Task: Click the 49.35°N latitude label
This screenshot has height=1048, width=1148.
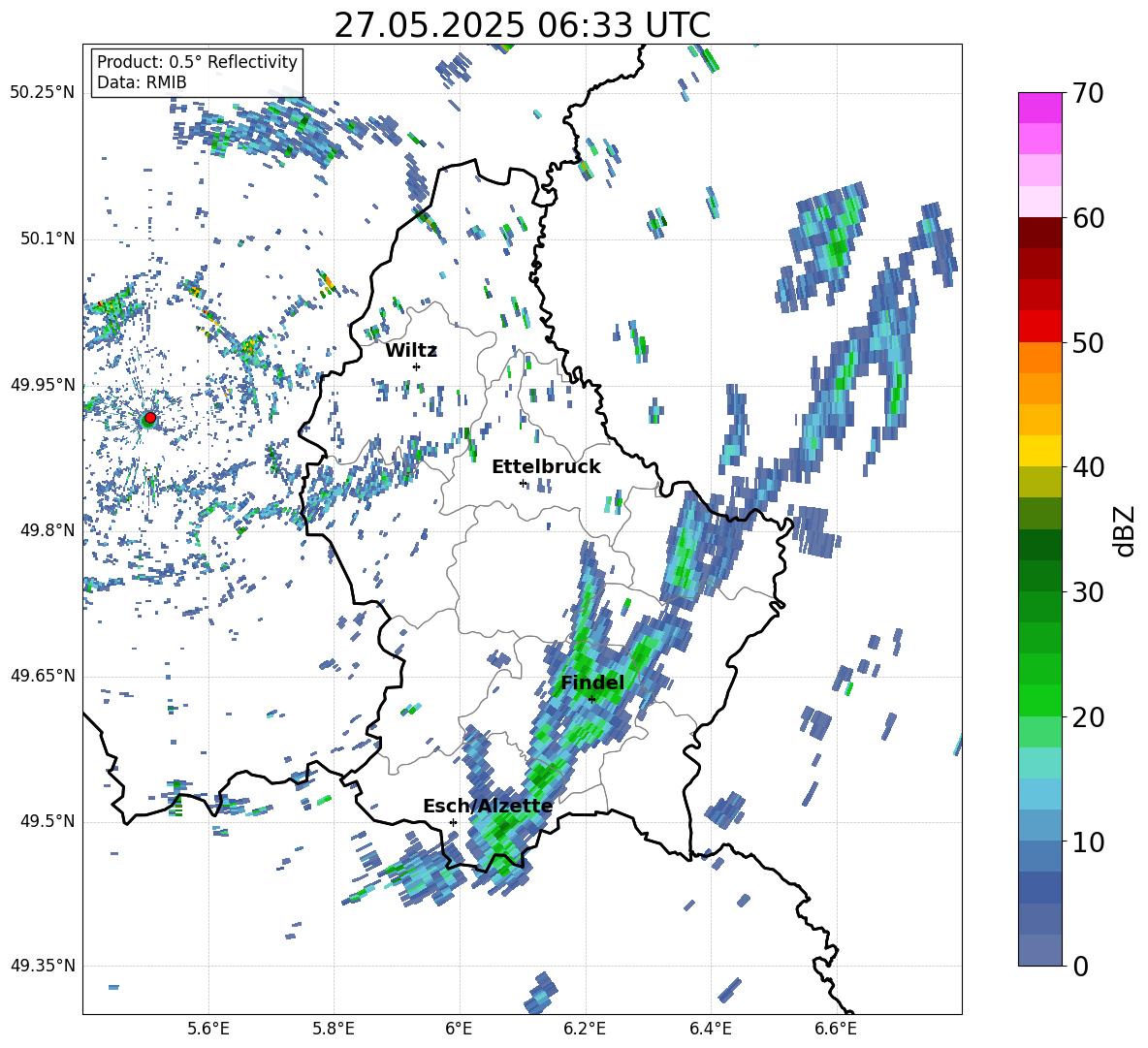Action: [x=43, y=966]
